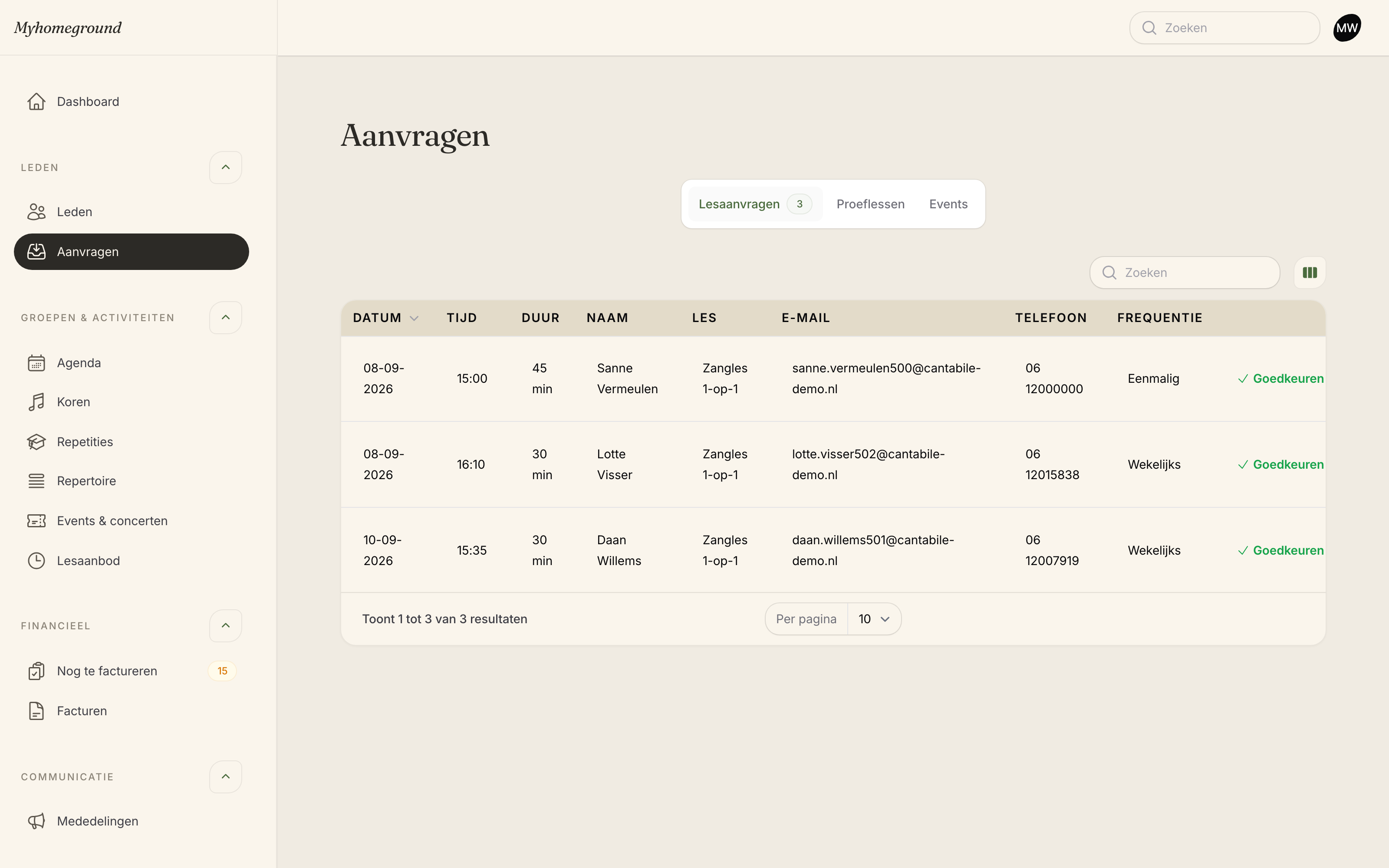1389x868 pixels.
Task: Click email lotte.visser502@cantabile-demo.nl
Action: [x=869, y=465]
